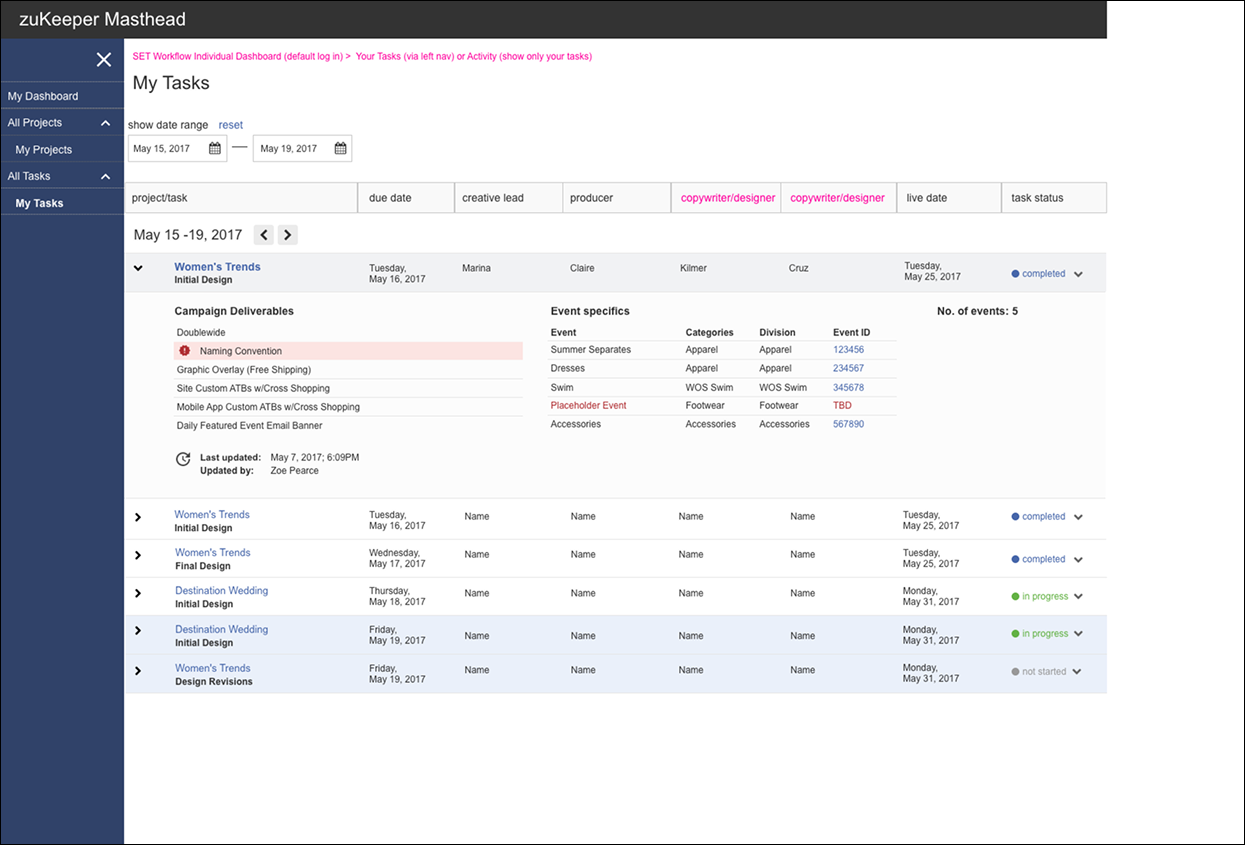The height and width of the screenshot is (845, 1245).
Task: Go to previous week with left arrow
Action: (264, 235)
